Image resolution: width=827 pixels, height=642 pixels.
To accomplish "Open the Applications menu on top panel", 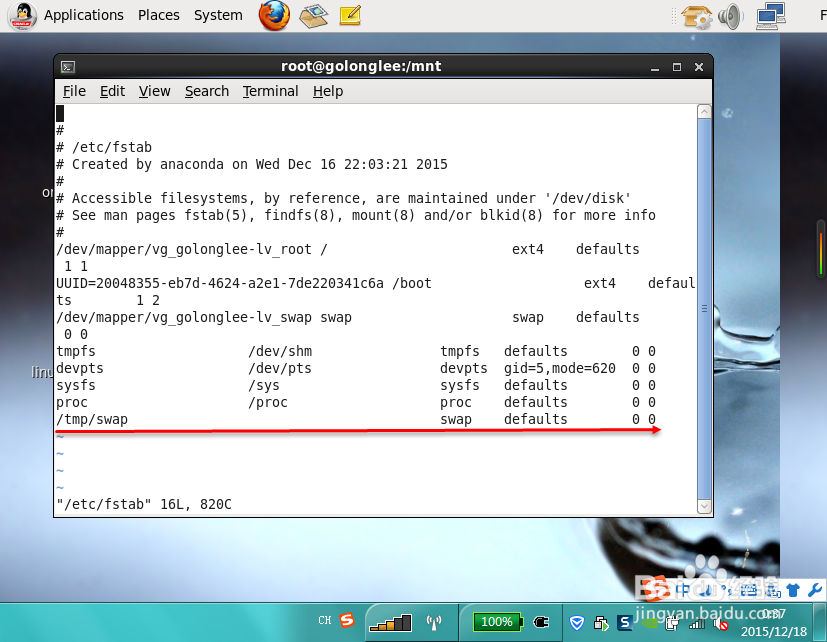I will (x=84, y=15).
